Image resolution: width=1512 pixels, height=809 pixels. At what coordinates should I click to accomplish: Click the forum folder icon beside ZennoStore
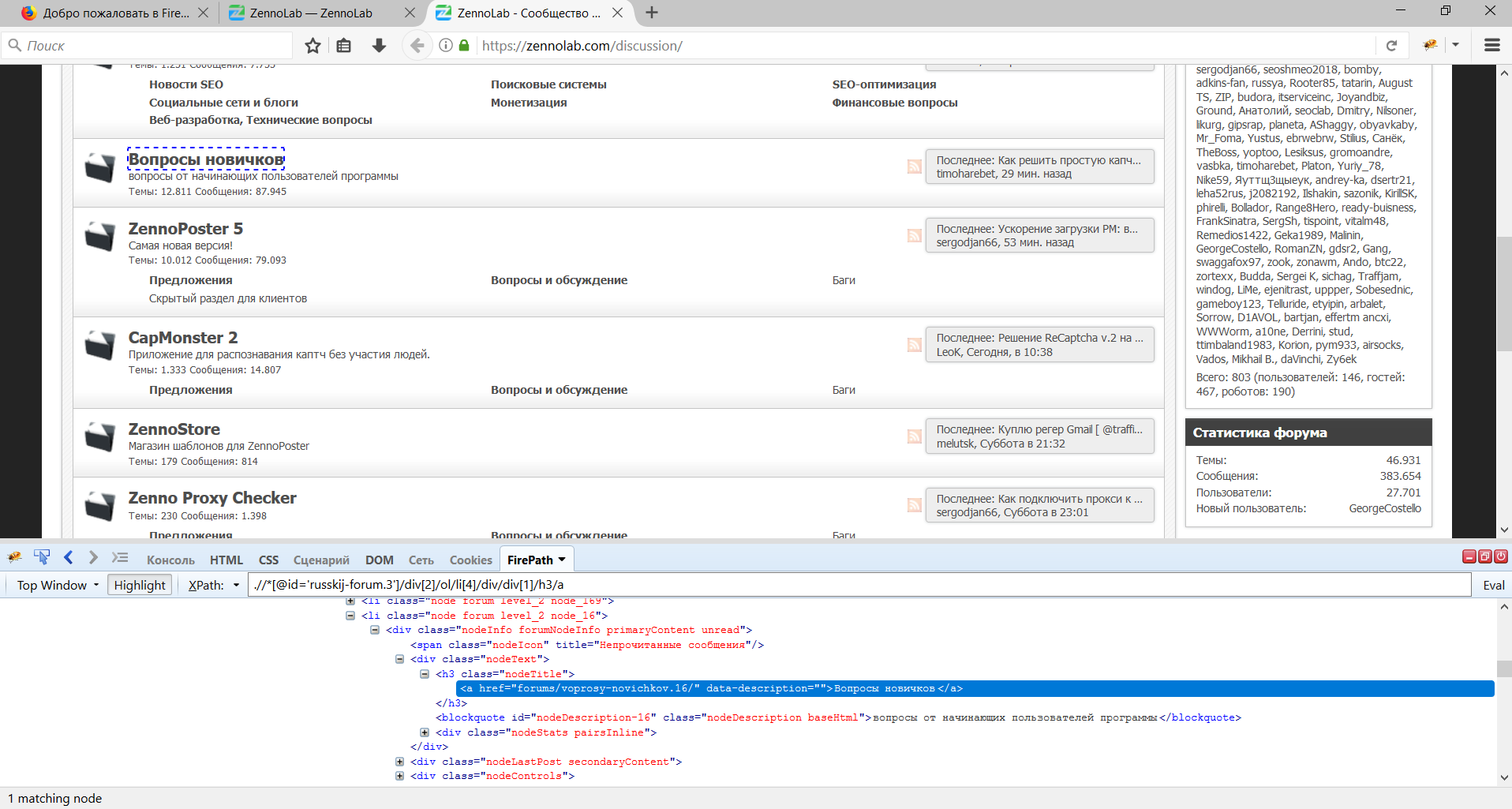[100, 437]
